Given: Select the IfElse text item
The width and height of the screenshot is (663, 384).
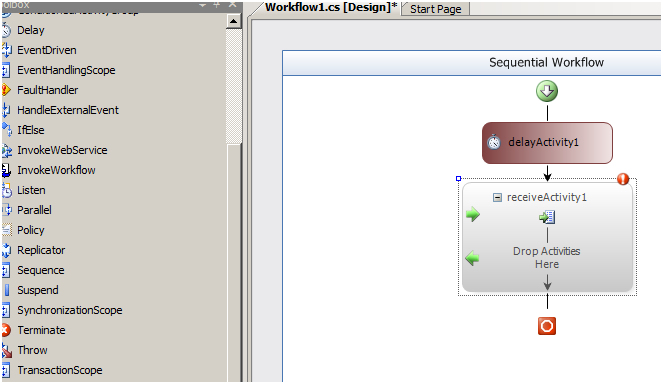Looking at the screenshot, I should (x=31, y=130).
